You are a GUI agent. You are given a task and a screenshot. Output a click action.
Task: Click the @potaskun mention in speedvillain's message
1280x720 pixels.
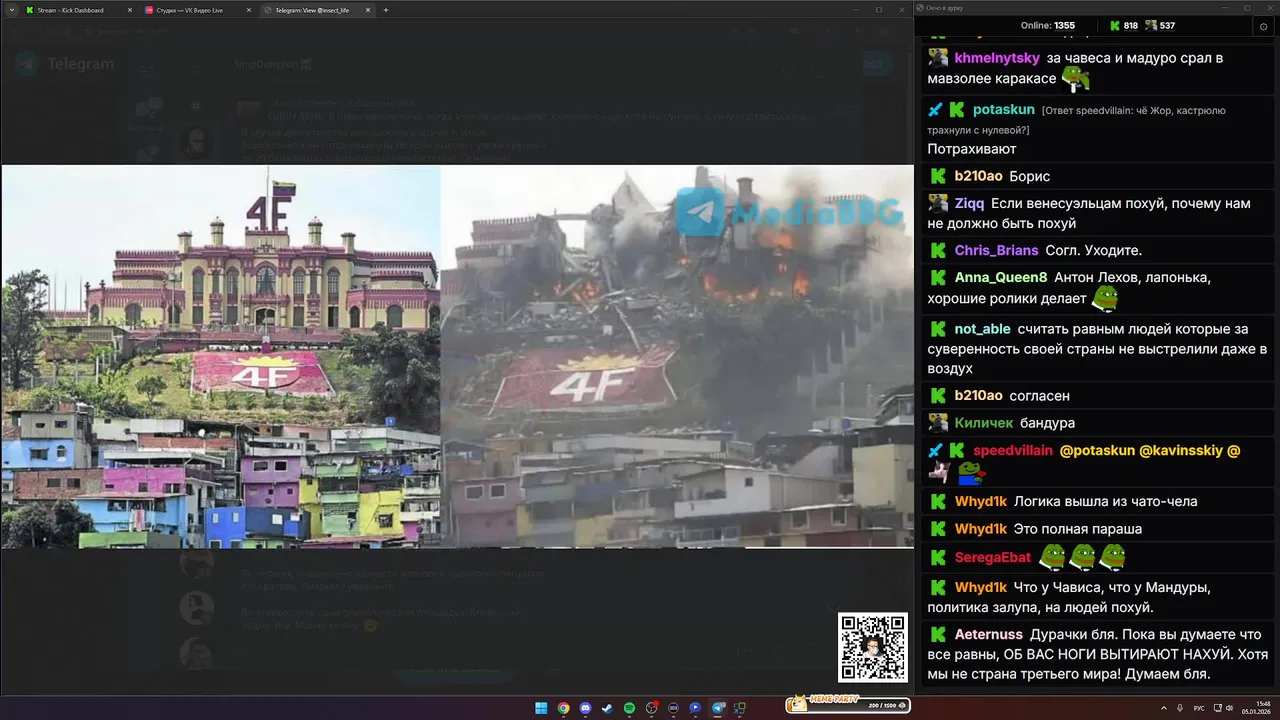point(1097,450)
